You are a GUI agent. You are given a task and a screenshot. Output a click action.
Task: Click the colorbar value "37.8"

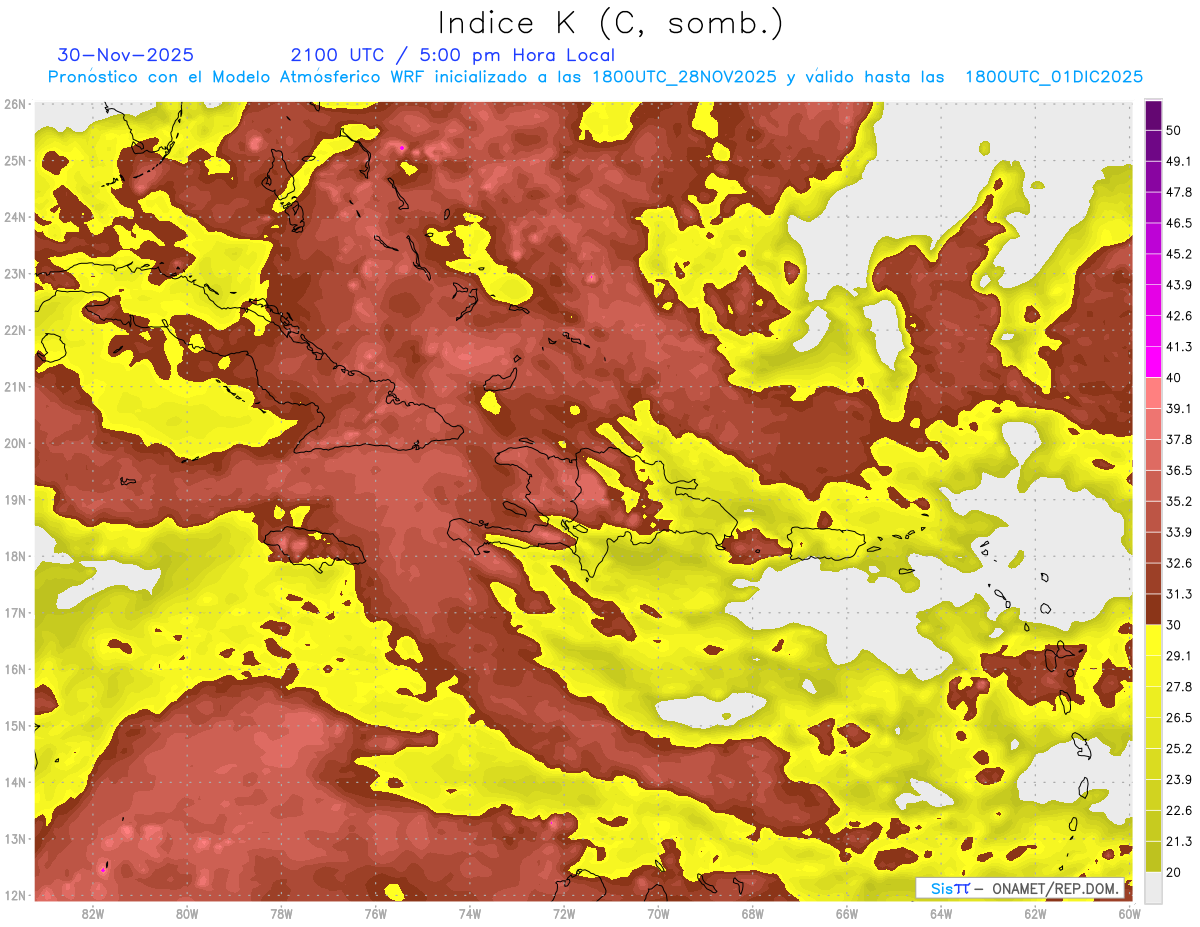point(1178,439)
